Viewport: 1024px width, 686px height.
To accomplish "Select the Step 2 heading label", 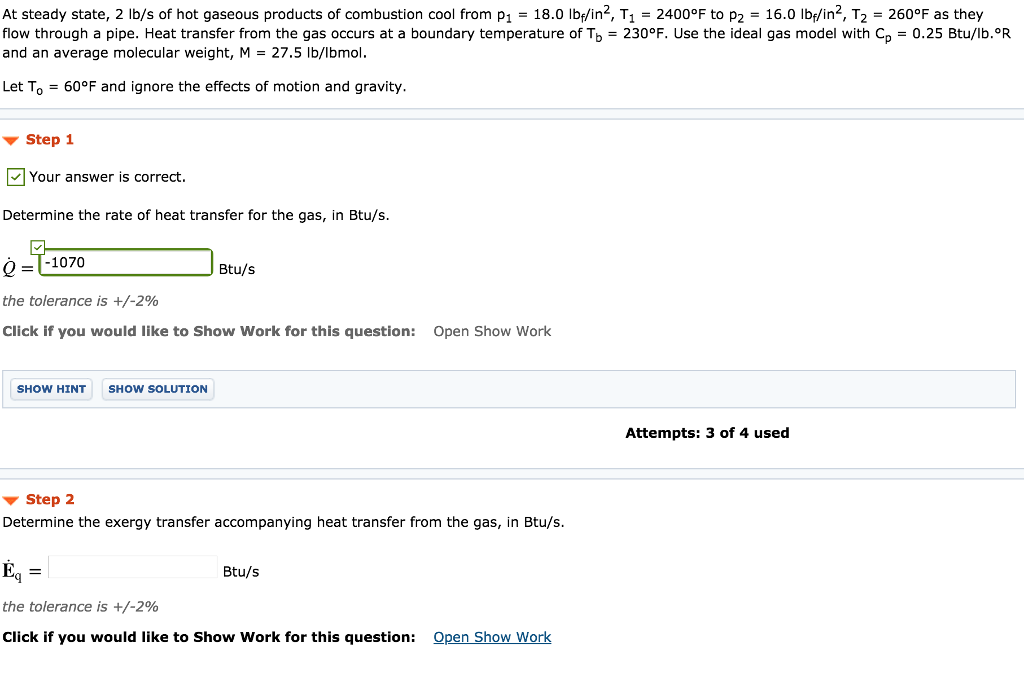I will [x=47, y=499].
